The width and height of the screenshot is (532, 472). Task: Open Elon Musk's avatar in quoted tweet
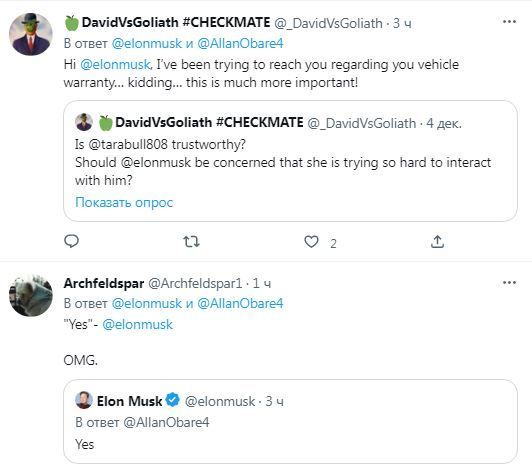click(x=84, y=400)
